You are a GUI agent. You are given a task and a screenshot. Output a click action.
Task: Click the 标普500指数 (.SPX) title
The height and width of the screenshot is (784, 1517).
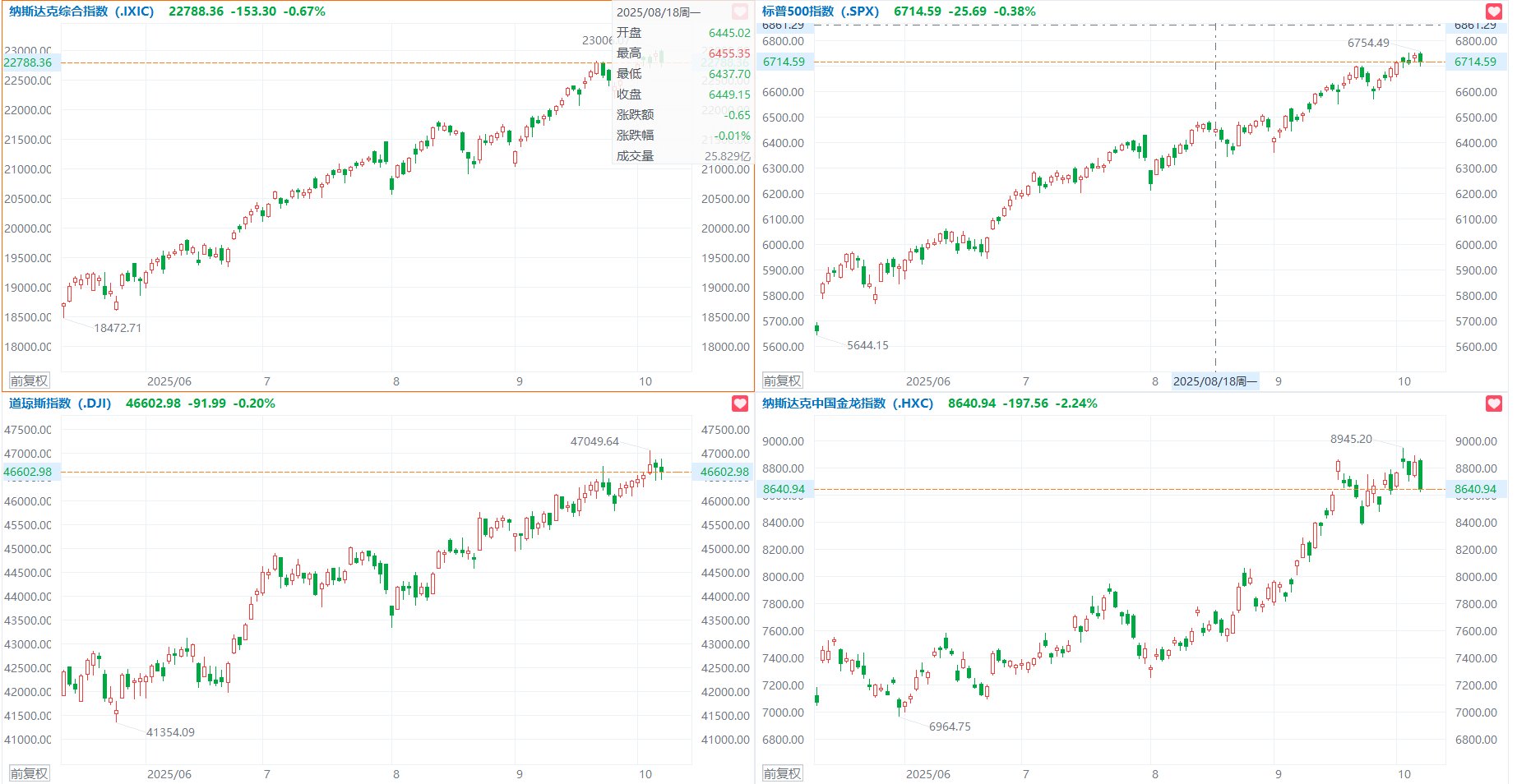pos(820,12)
